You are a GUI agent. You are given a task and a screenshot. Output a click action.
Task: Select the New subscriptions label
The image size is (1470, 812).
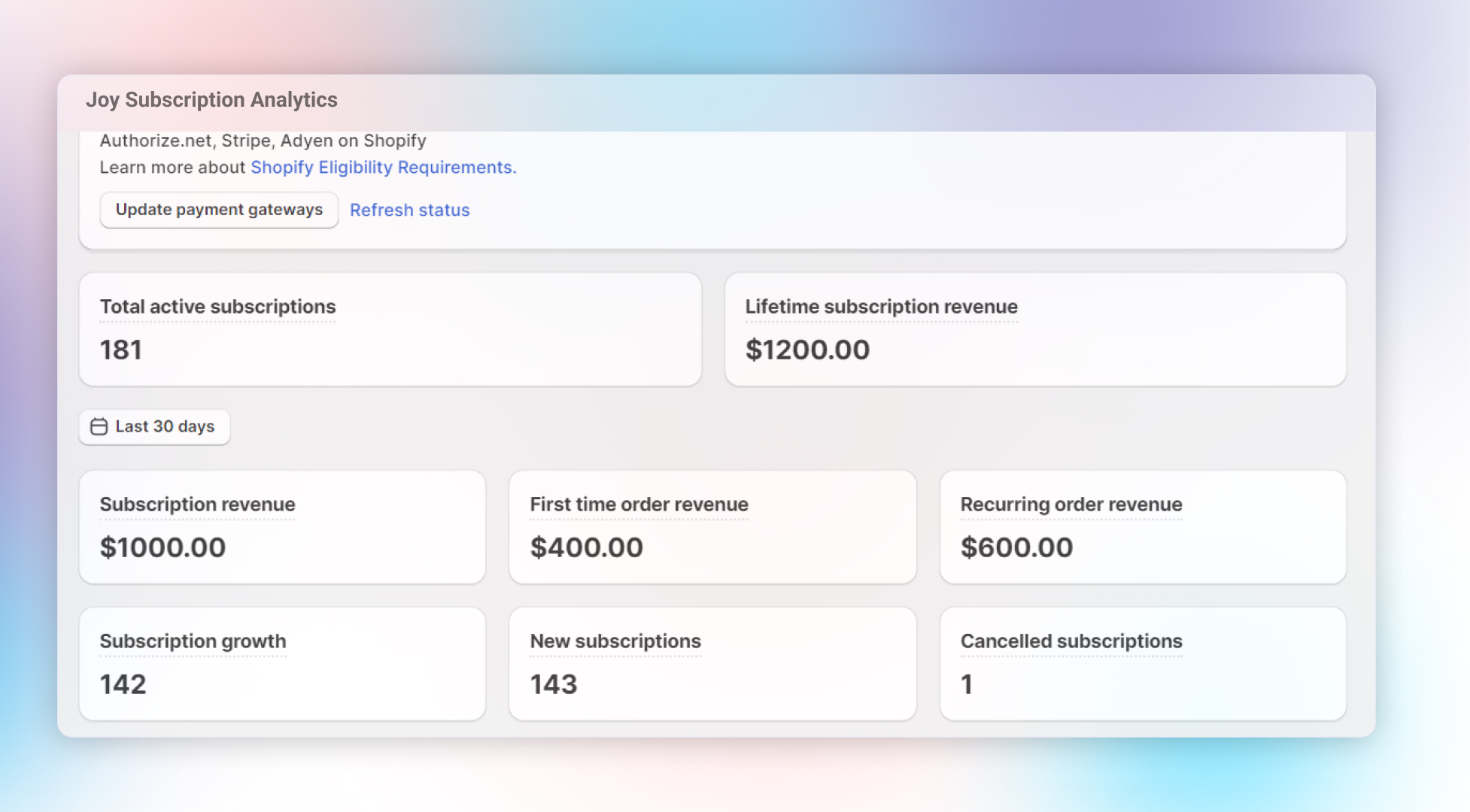tap(616, 641)
